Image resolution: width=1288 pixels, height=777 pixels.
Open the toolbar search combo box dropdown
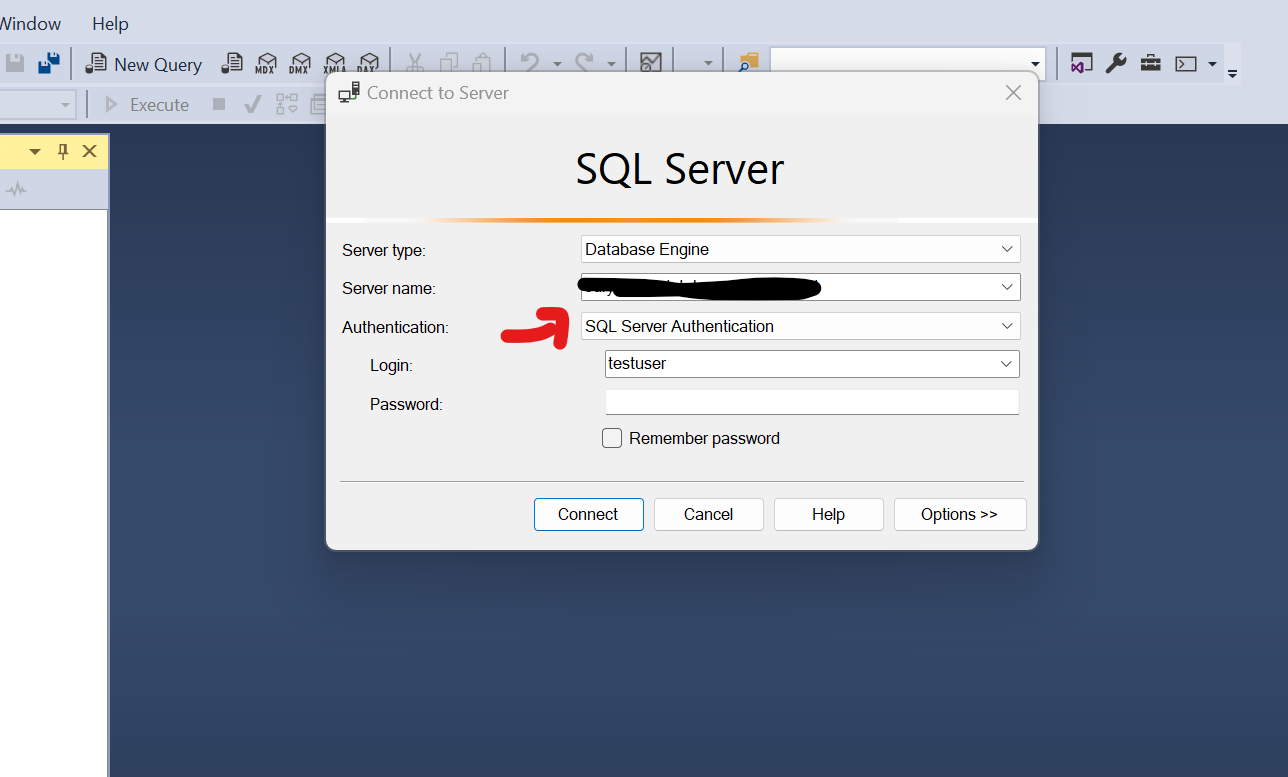(x=1035, y=64)
